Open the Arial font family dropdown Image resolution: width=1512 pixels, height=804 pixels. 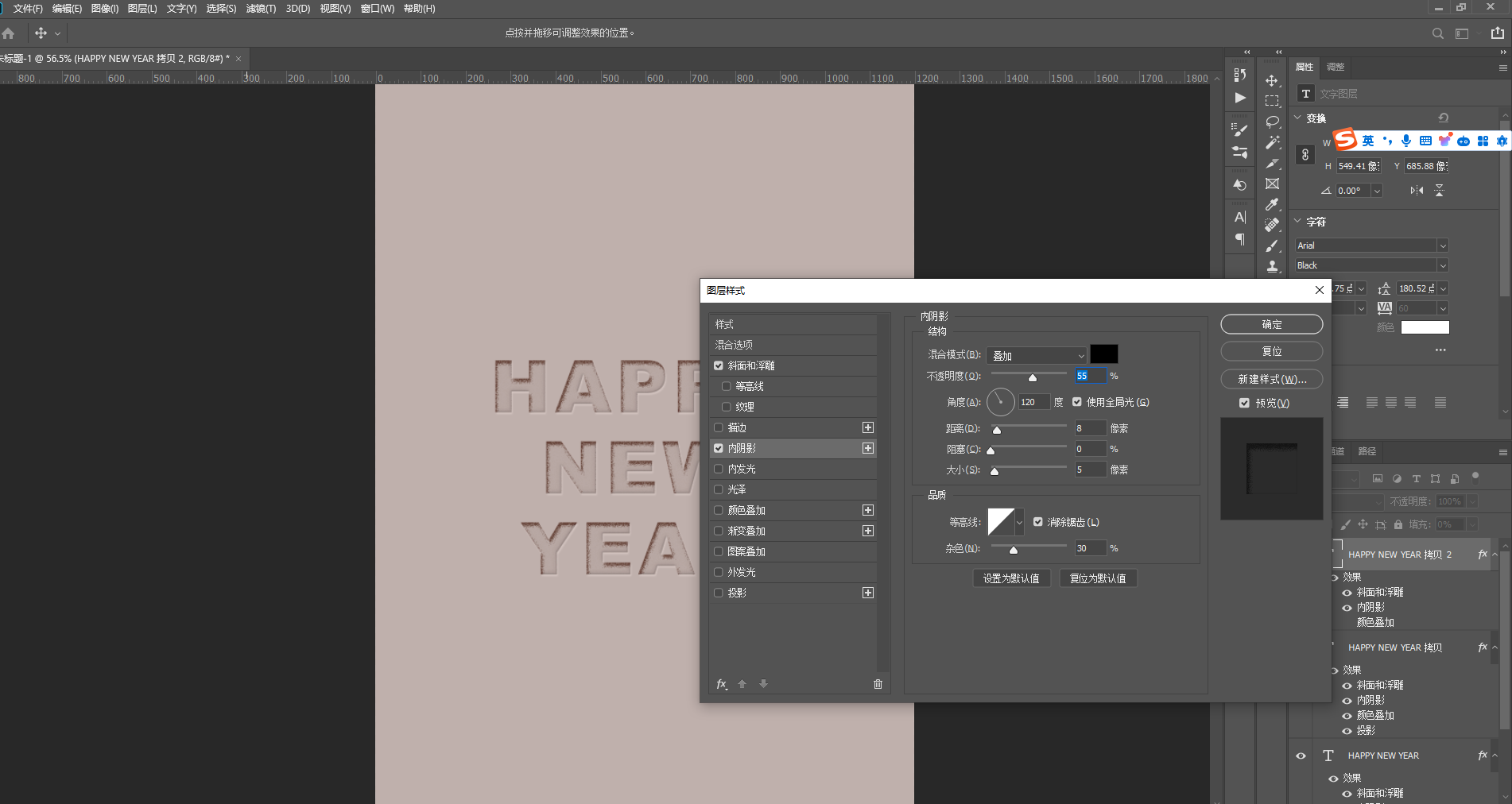(1371, 245)
